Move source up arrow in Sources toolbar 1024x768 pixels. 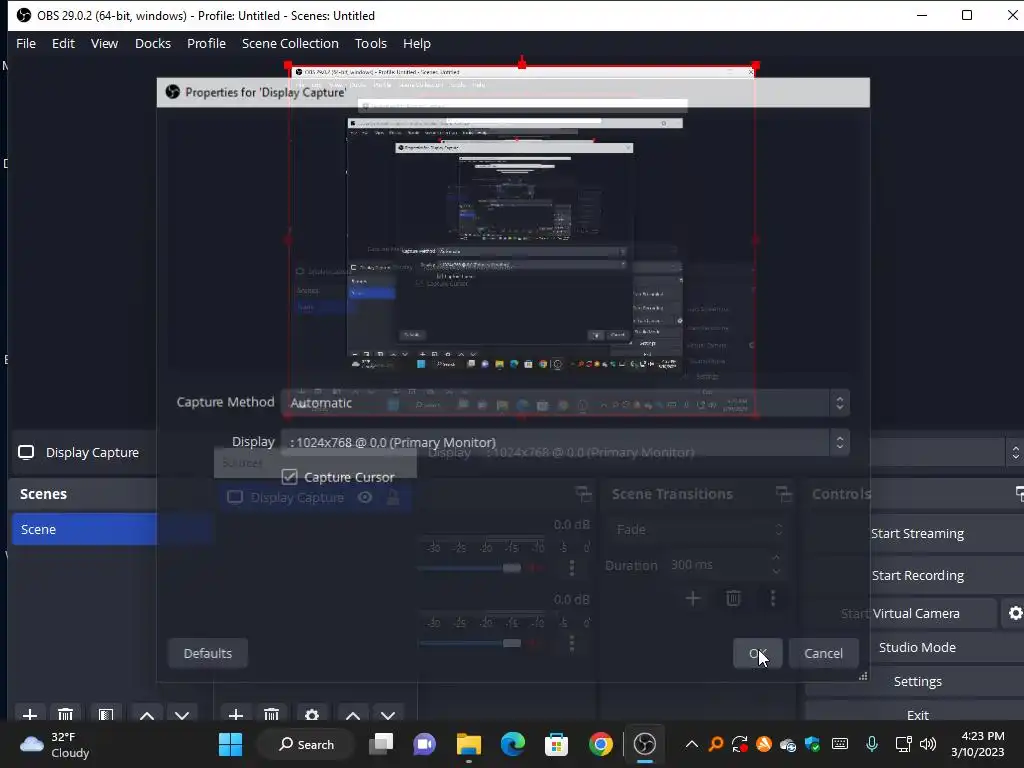(353, 716)
